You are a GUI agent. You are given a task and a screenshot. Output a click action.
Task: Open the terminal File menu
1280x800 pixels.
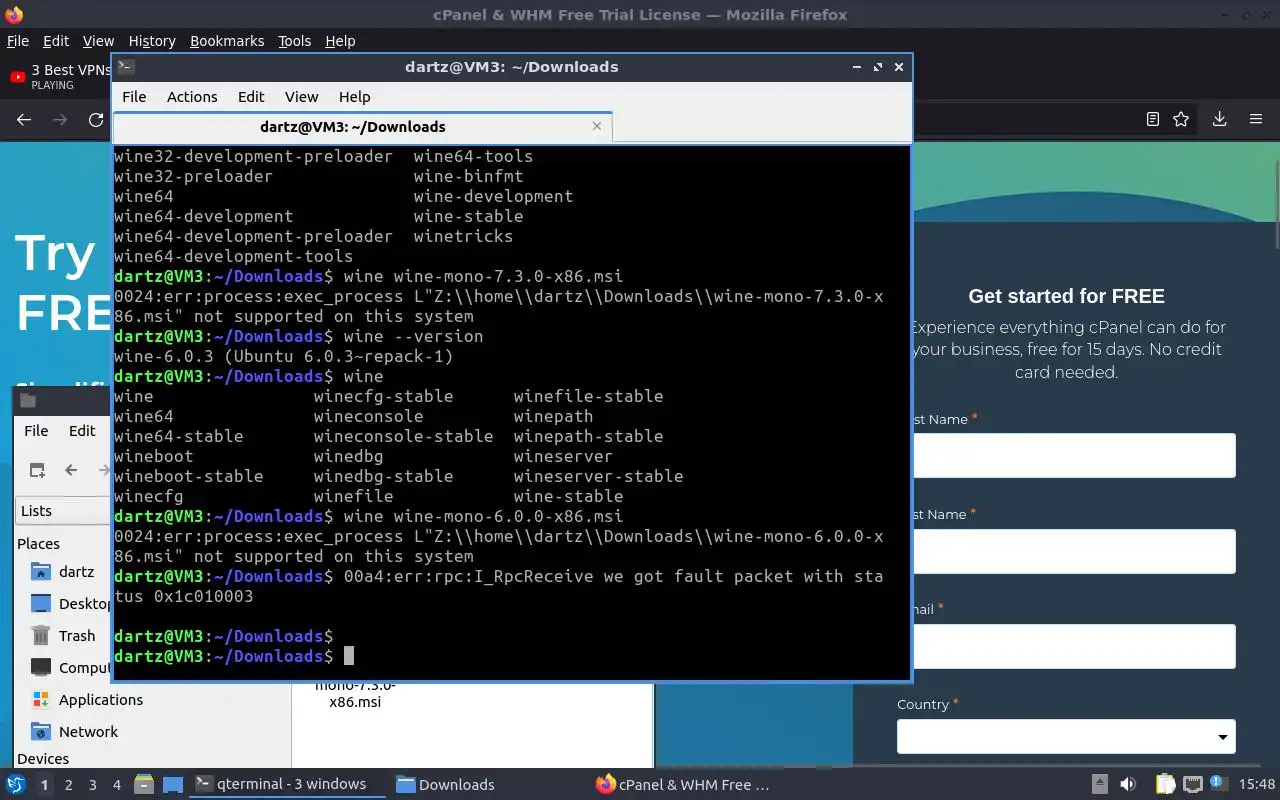pos(134,97)
